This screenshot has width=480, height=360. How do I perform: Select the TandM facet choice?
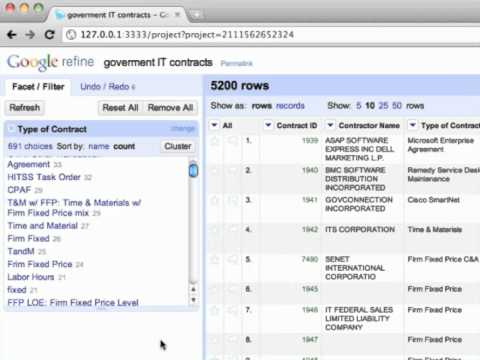pos(21,251)
